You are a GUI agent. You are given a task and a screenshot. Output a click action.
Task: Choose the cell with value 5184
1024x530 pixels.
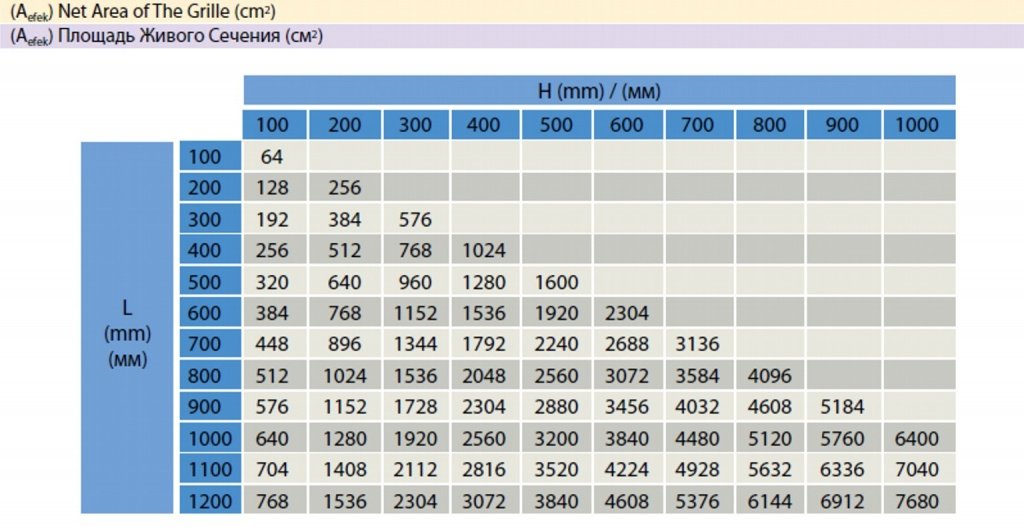click(843, 407)
